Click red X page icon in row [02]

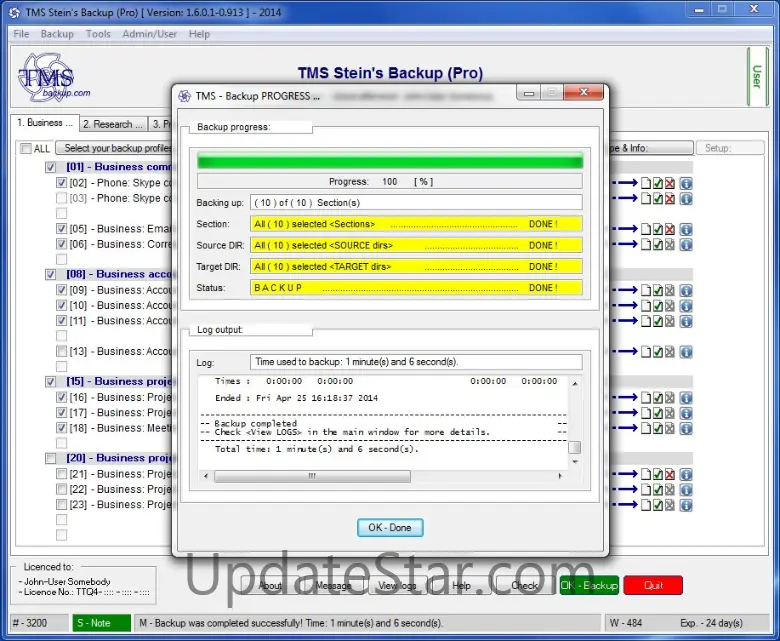coord(670,183)
